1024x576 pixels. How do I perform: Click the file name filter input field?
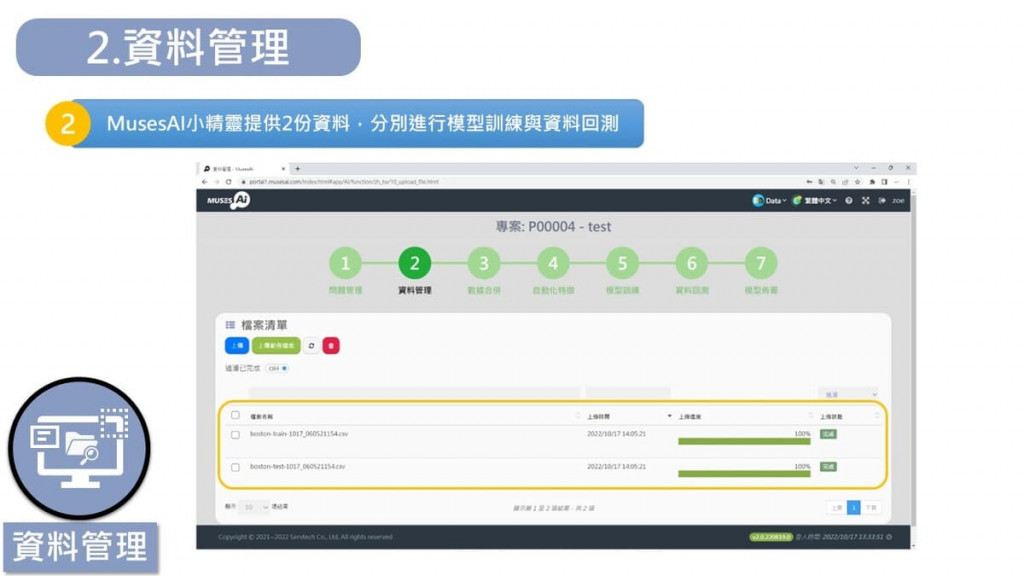click(414, 393)
